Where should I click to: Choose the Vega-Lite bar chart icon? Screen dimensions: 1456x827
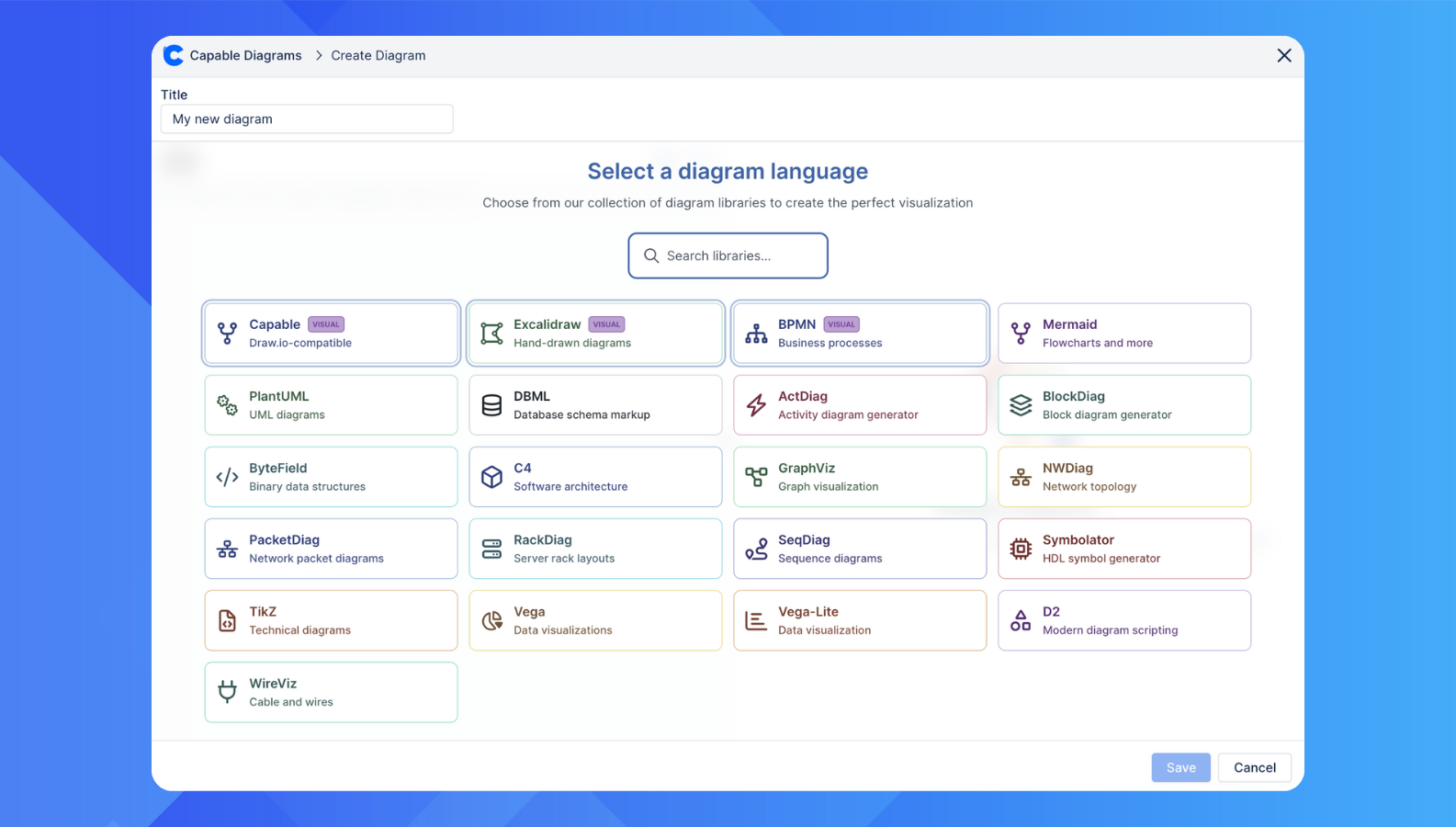coord(756,620)
